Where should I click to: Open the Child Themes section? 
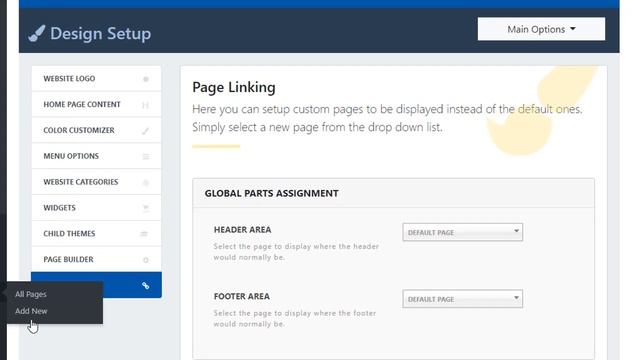(96, 233)
